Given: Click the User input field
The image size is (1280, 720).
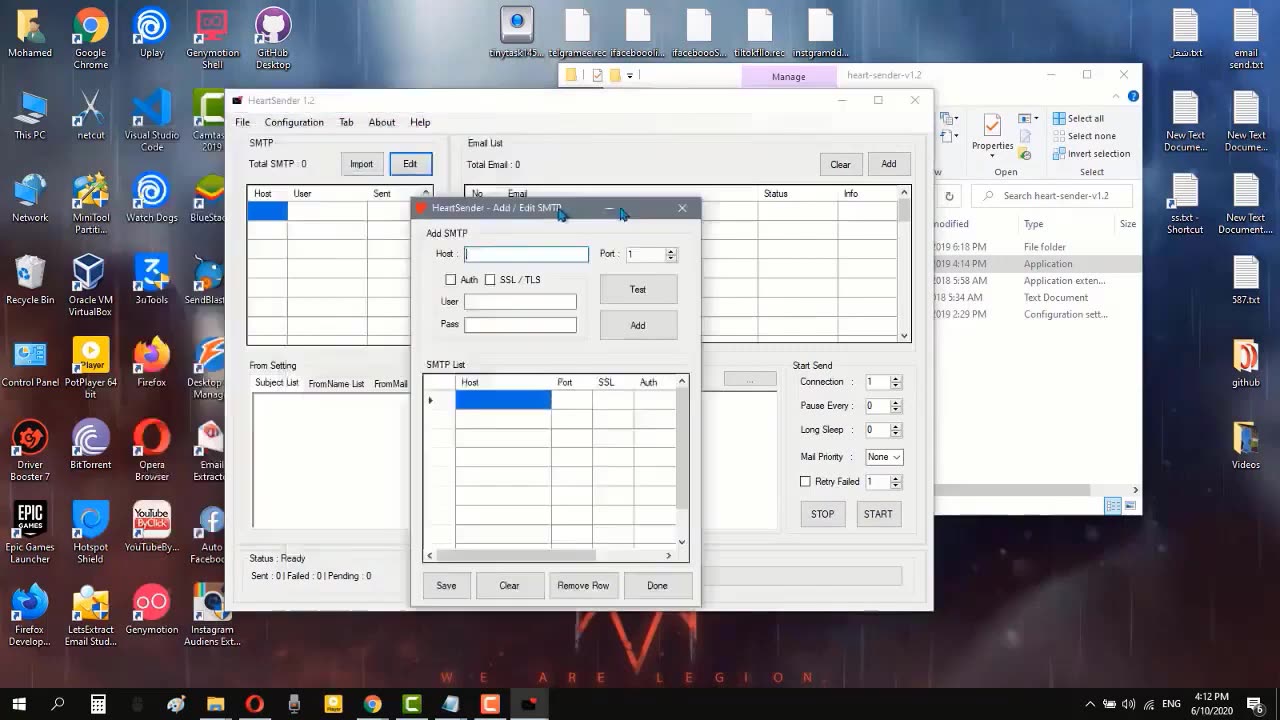Looking at the screenshot, I should (x=520, y=301).
